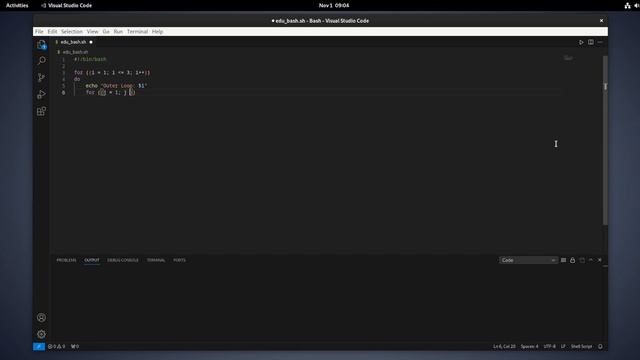The width and height of the screenshot is (640, 360).
Task: Click the echo statement on line 5
Action: (116, 86)
